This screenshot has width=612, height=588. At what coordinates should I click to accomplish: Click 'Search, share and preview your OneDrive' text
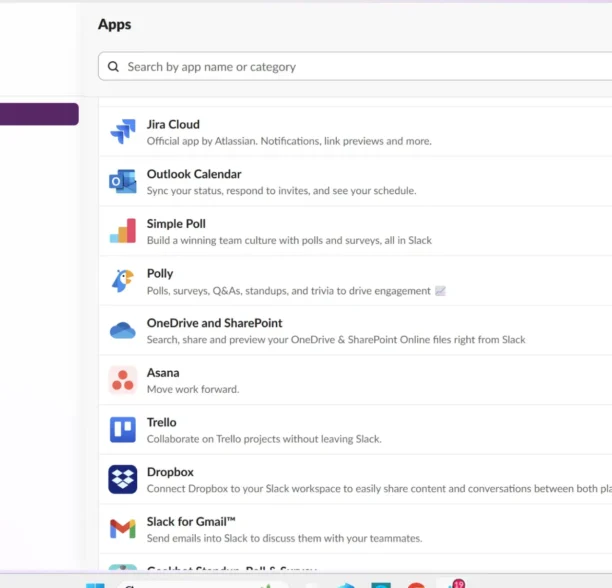336,340
